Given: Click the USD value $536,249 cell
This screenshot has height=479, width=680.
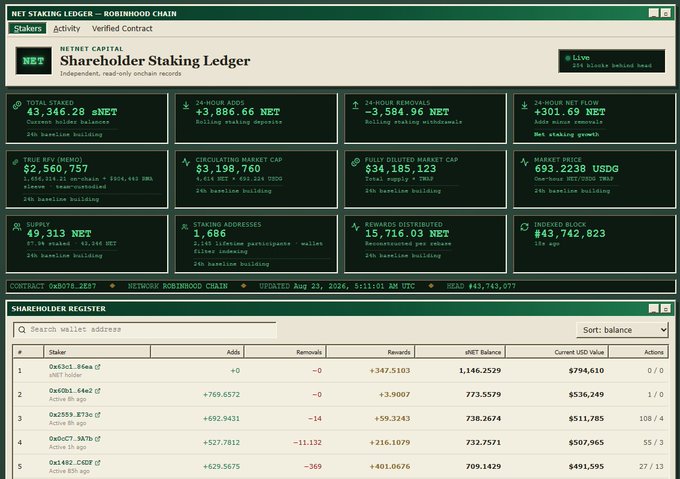Looking at the screenshot, I should 586,394.
